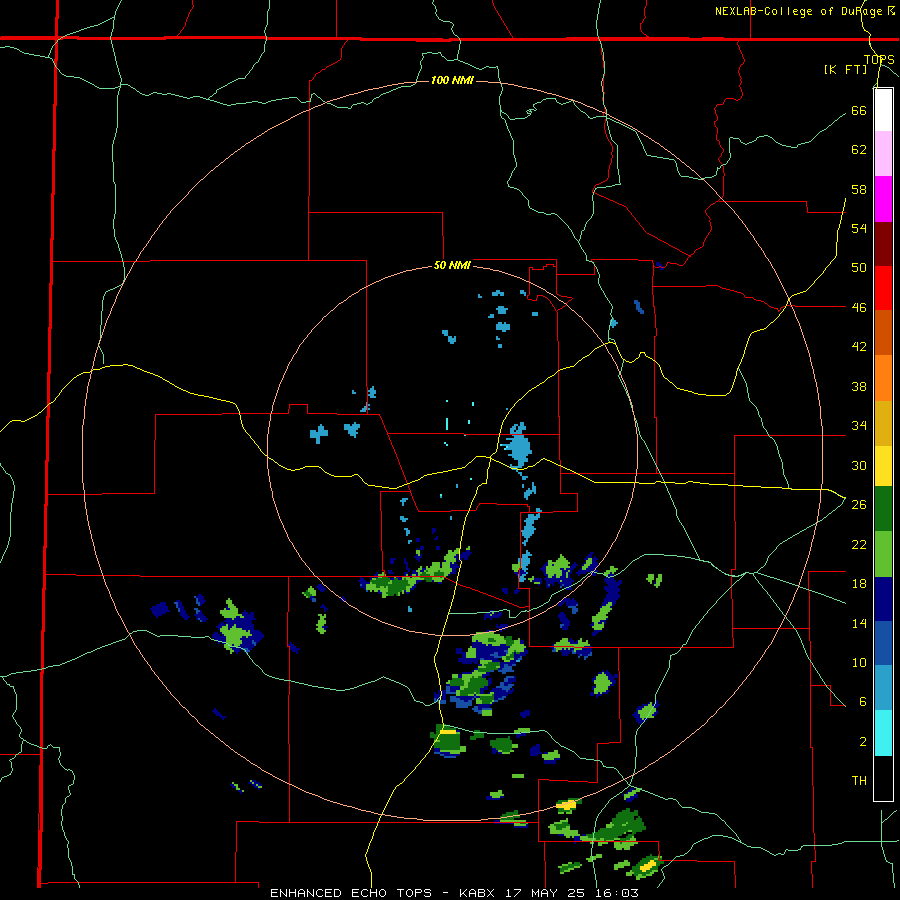The image size is (900, 900).
Task: Click the TOPS legend title
Action: [879, 59]
